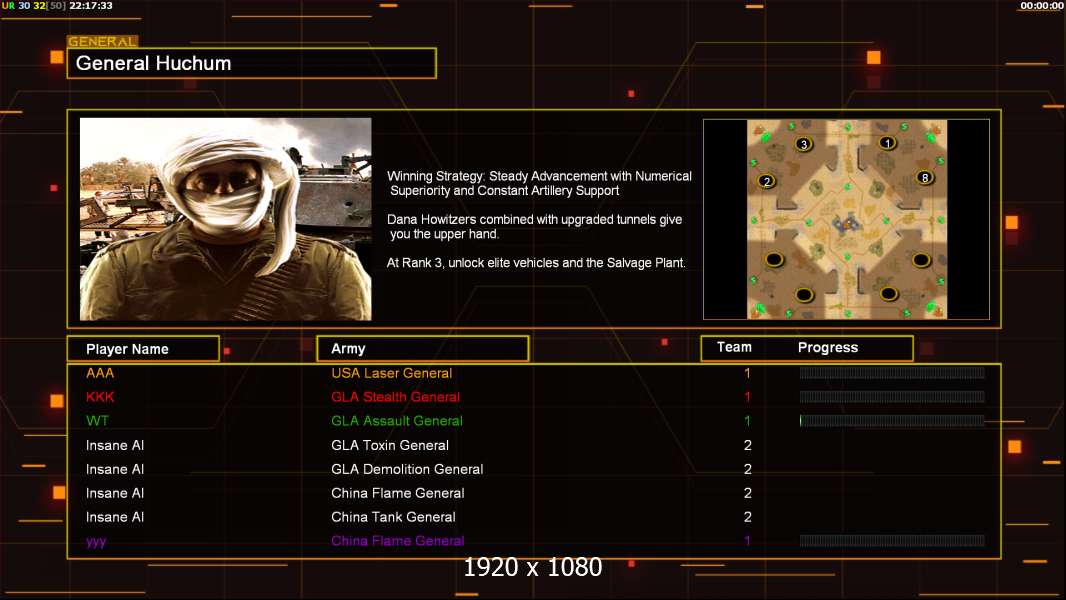Click the Progress column header
The height and width of the screenshot is (600, 1066).
pos(828,347)
